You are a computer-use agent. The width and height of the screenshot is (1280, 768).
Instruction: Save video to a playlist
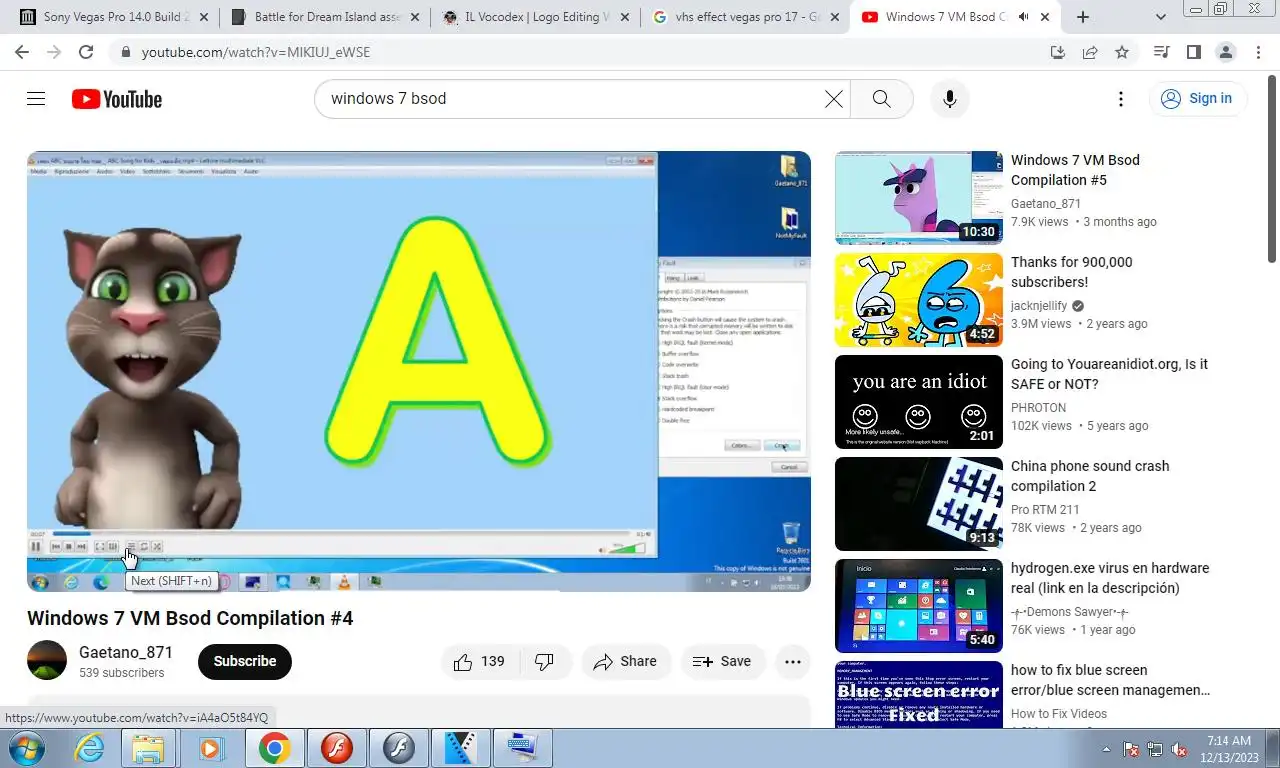(723, 661)
